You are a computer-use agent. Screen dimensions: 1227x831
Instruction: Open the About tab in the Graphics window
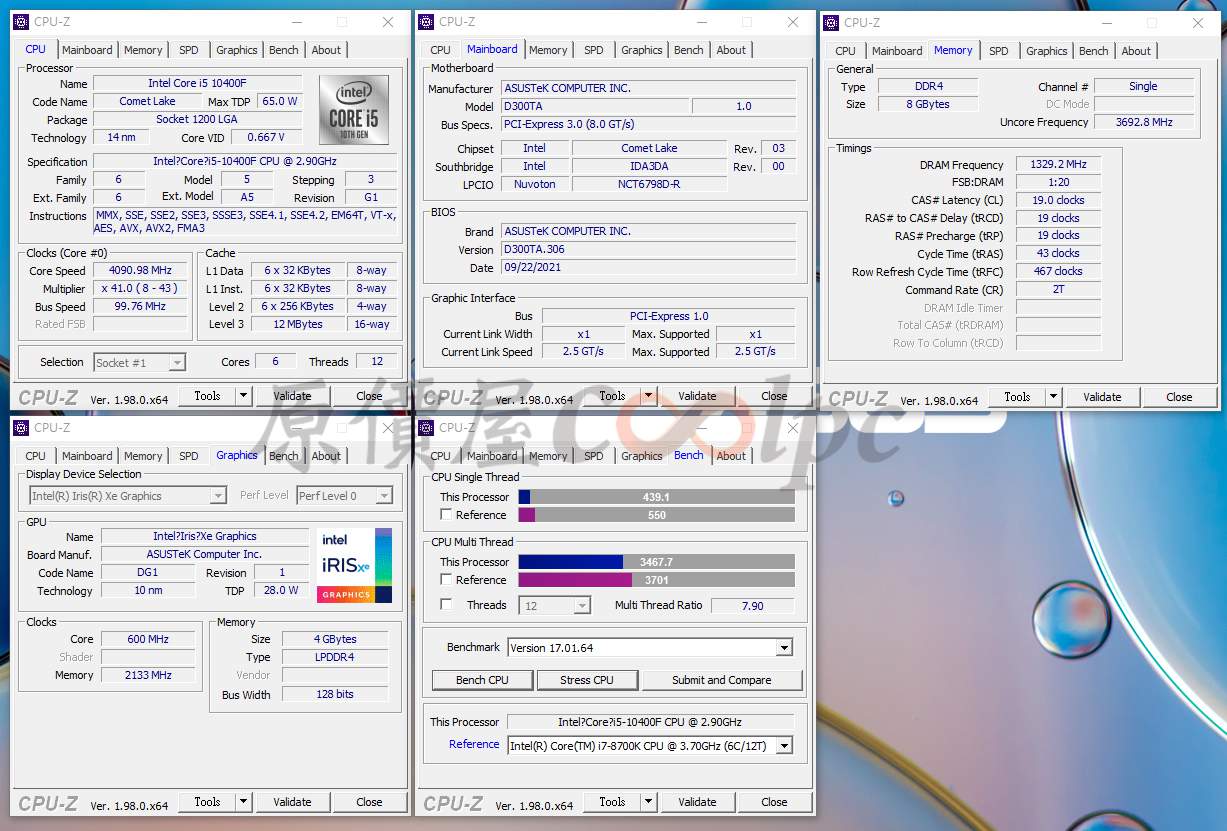[326, 456]
